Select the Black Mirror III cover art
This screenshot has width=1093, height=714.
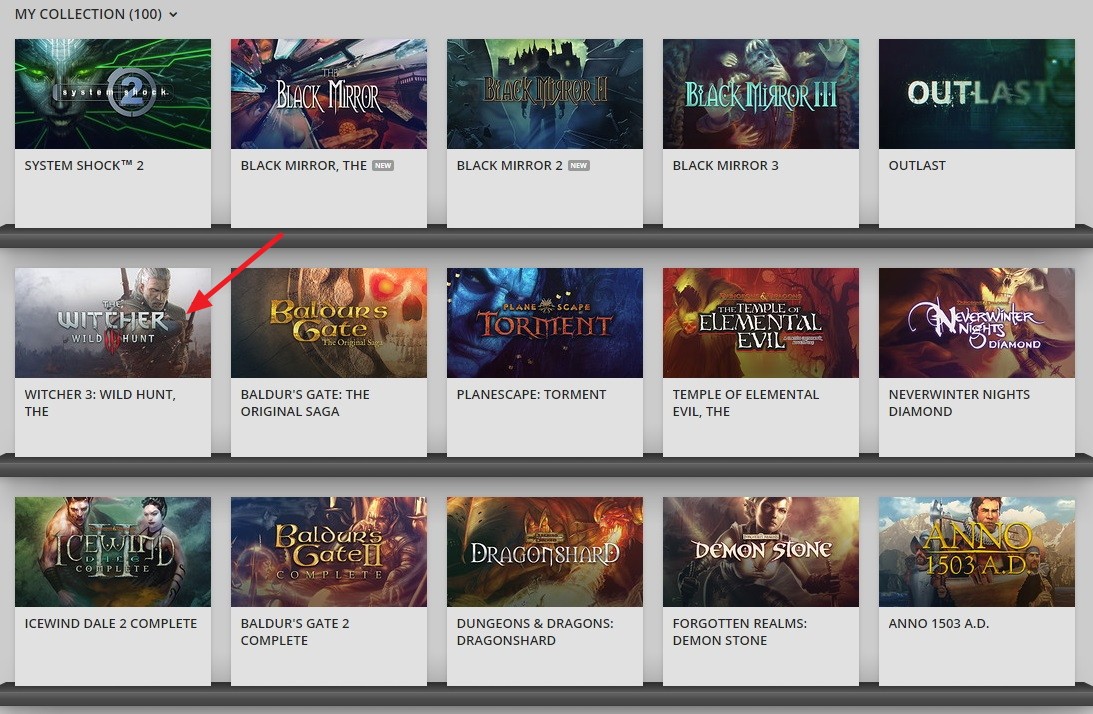pyautogui.click(x=761, y=93)
